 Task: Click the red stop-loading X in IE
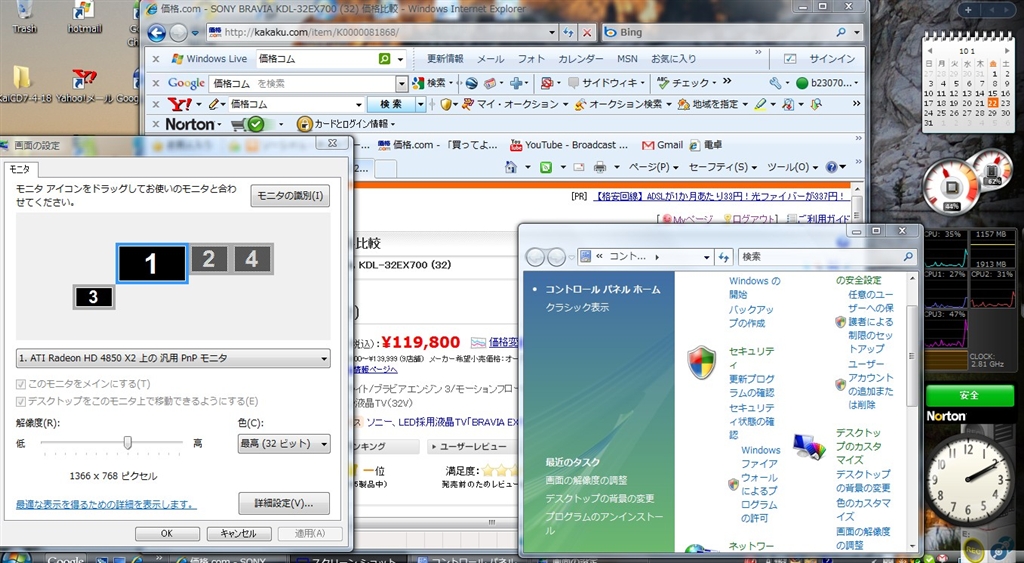(586, 32)
